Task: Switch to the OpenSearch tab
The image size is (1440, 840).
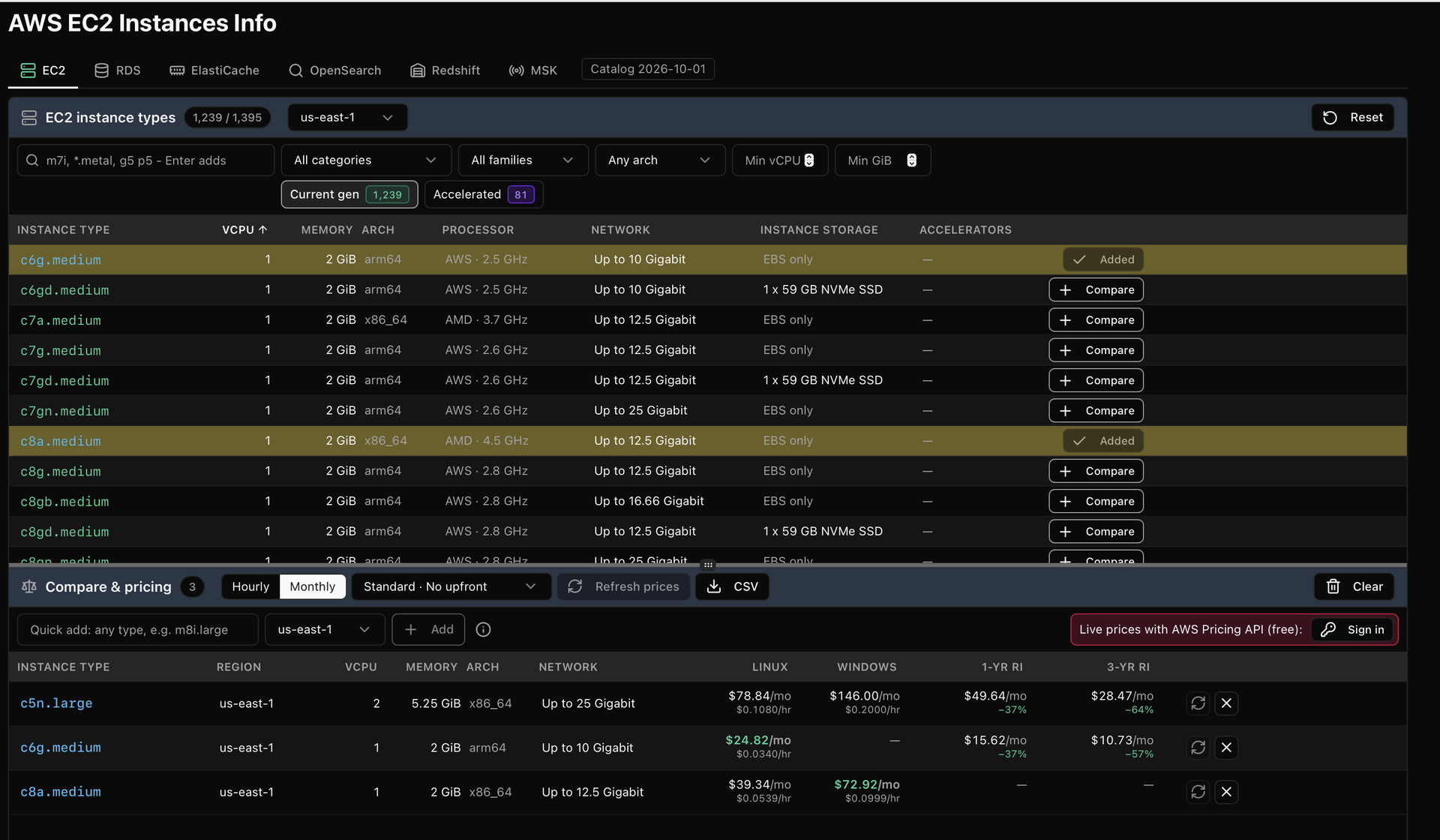Action: point(334,70)
